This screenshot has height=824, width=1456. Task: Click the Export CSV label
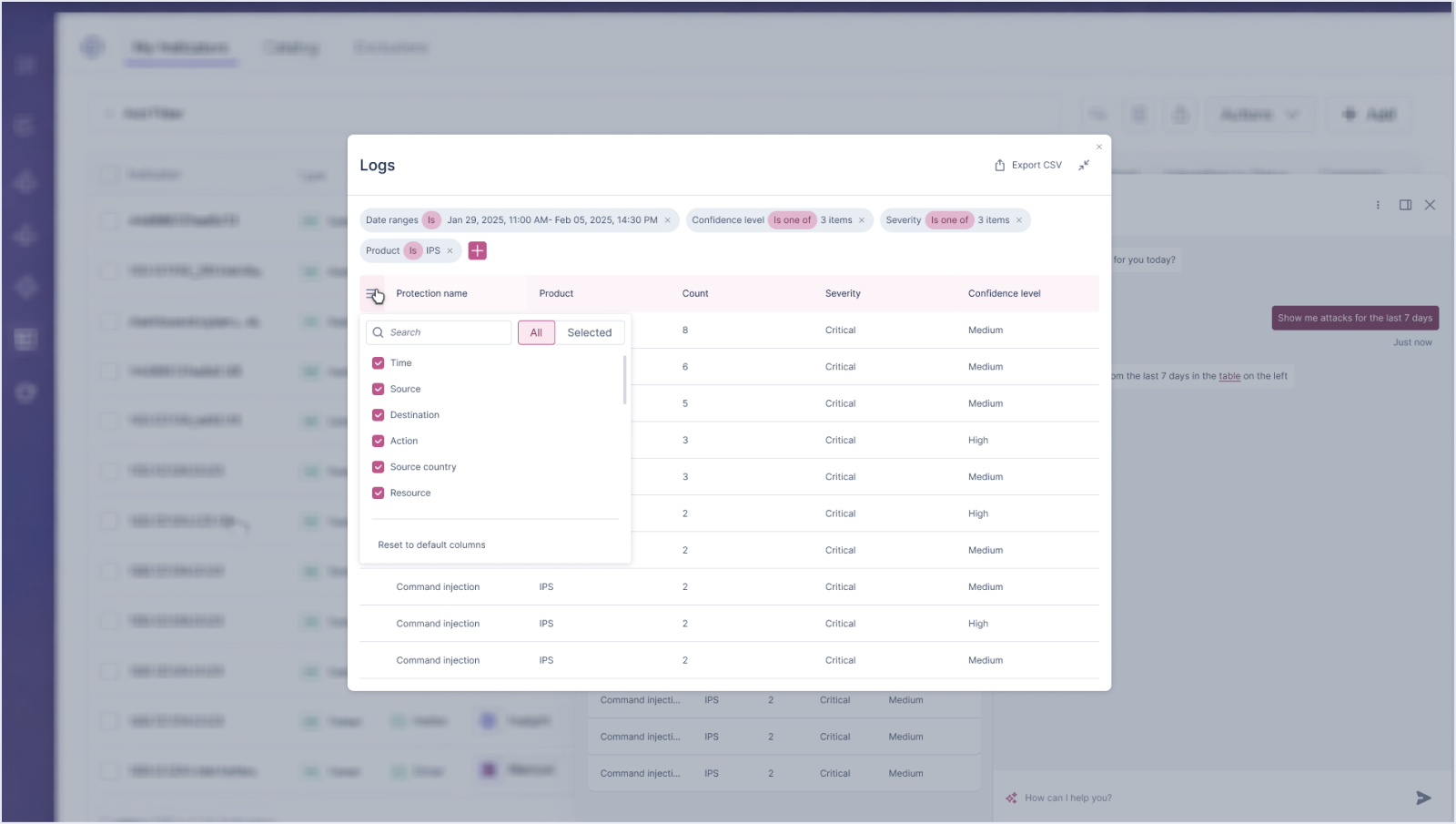tap(1036, 165)
